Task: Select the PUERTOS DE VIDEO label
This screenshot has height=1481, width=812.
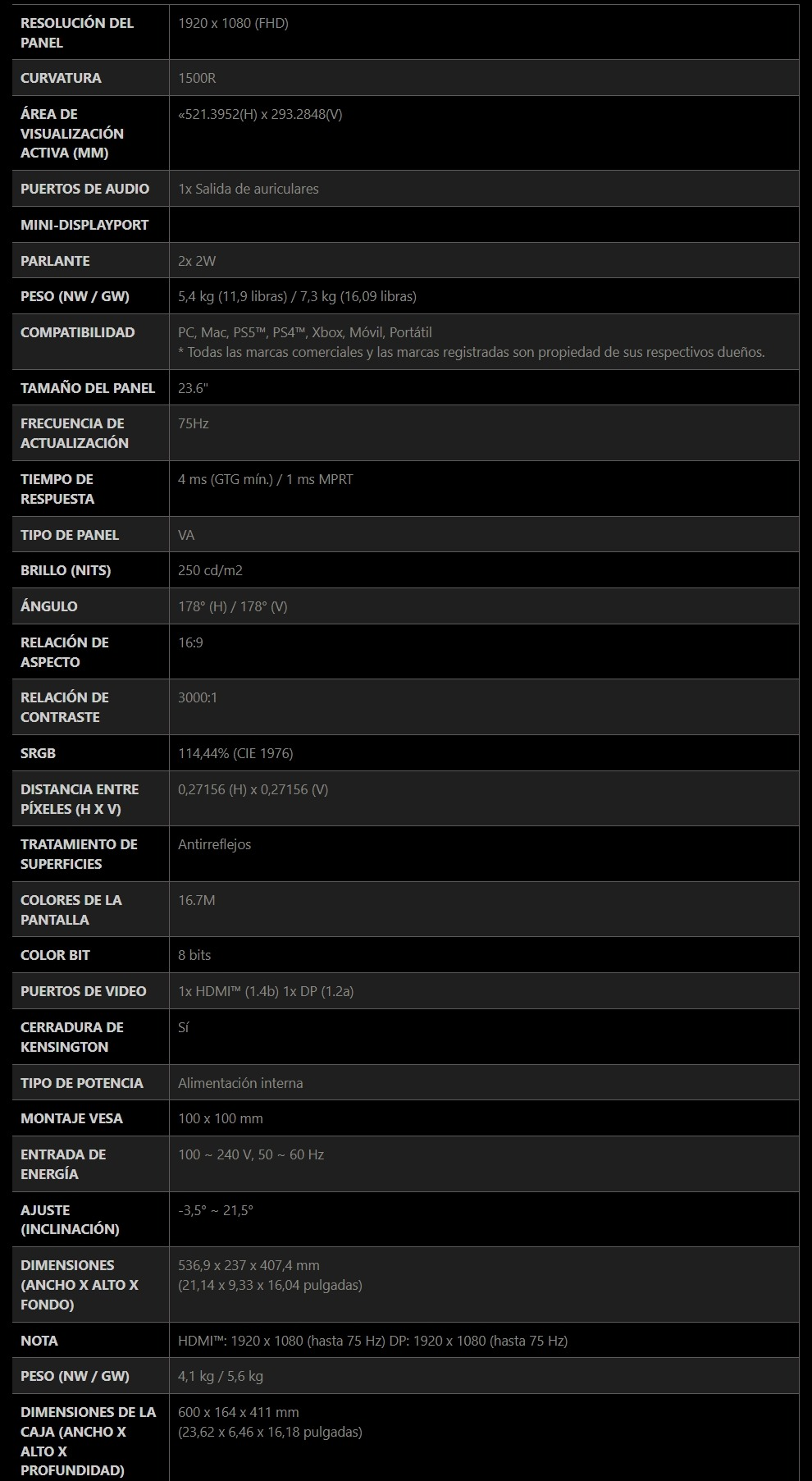Action: (83, 991)
